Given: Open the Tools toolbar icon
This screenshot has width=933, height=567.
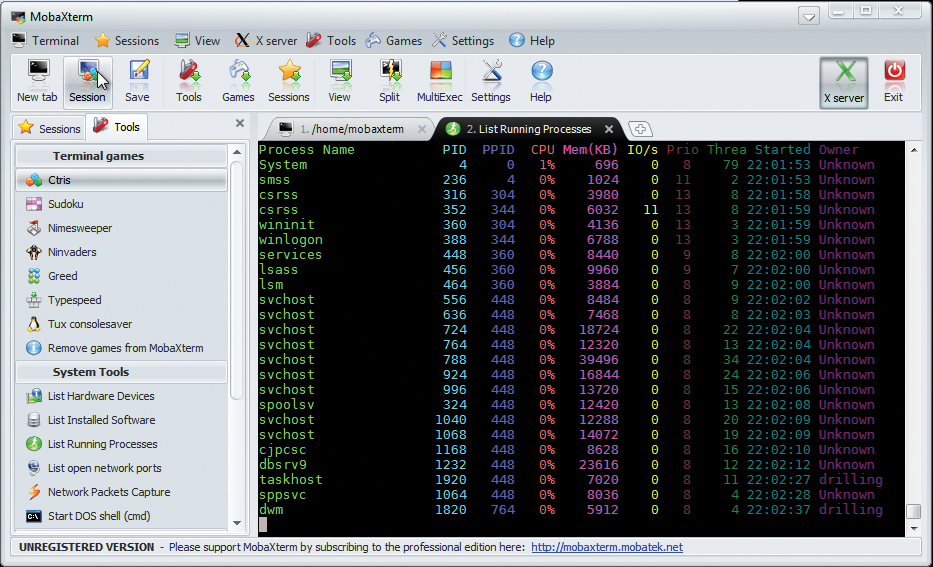Looking at the screenshot, I should point(189,82).
